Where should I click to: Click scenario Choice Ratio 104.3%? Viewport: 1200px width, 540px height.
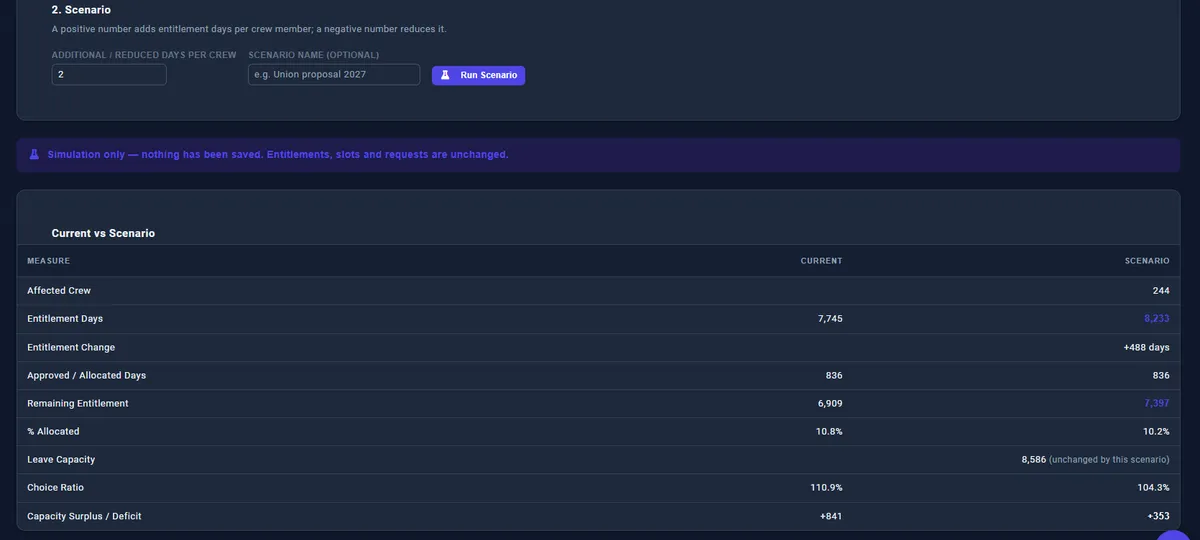(1153, 487)
